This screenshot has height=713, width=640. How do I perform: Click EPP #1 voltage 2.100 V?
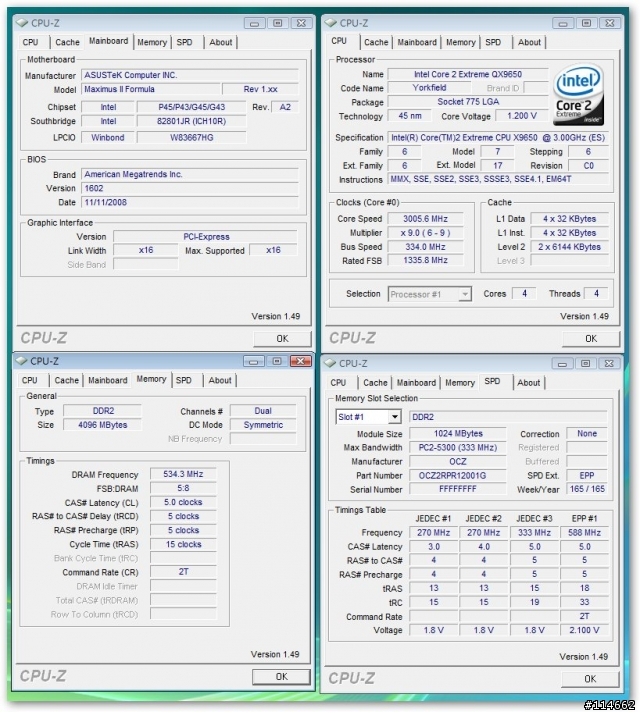point(585,630)
